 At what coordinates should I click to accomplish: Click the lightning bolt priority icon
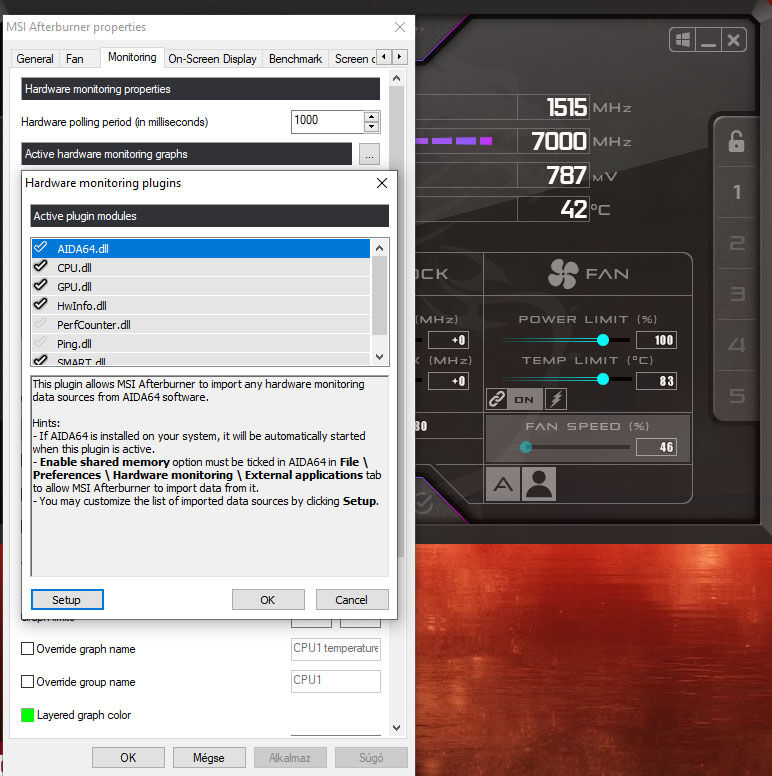(556, 399)
